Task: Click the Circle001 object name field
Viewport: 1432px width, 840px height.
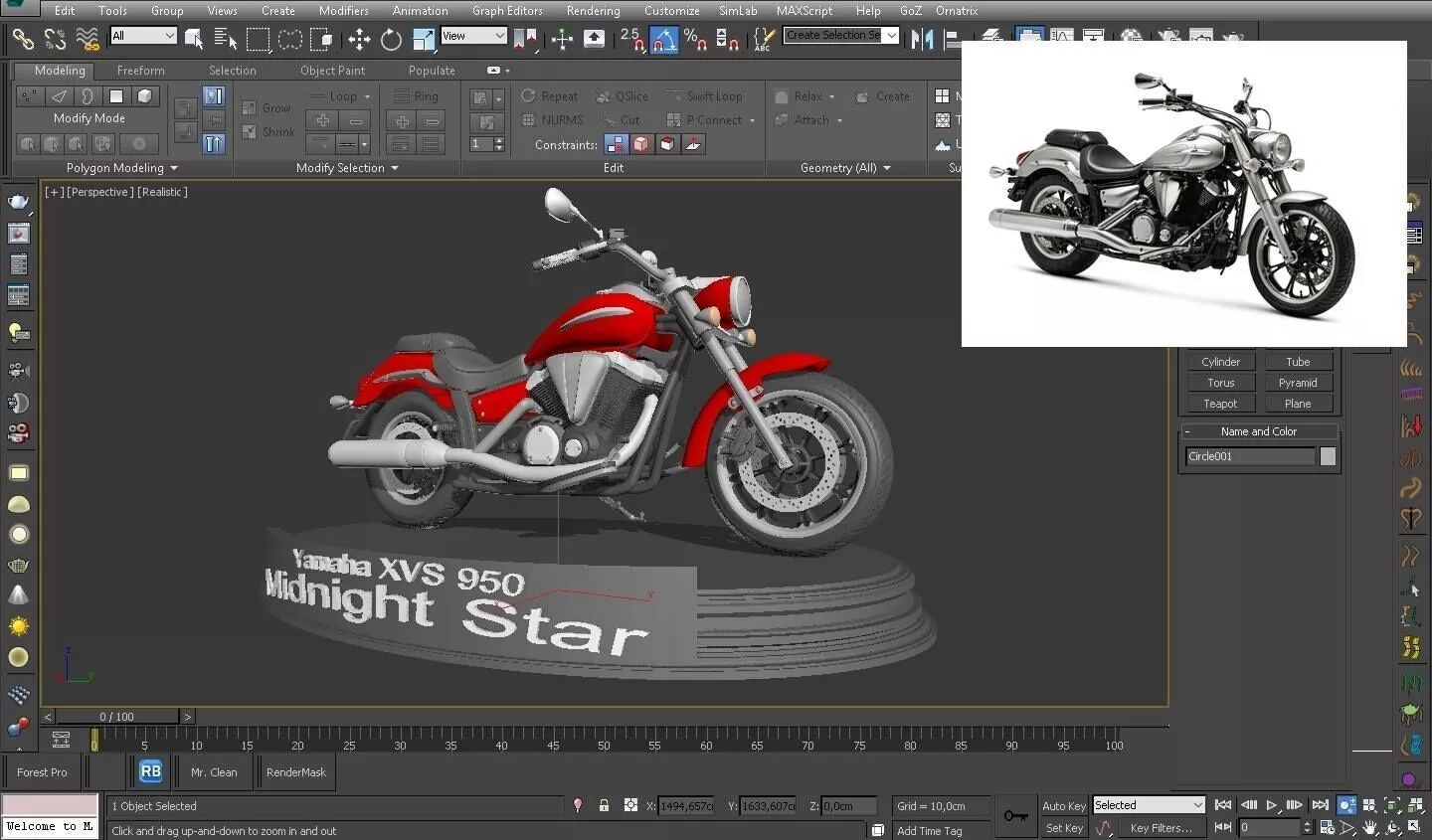Action: (x=1250, y=456)
